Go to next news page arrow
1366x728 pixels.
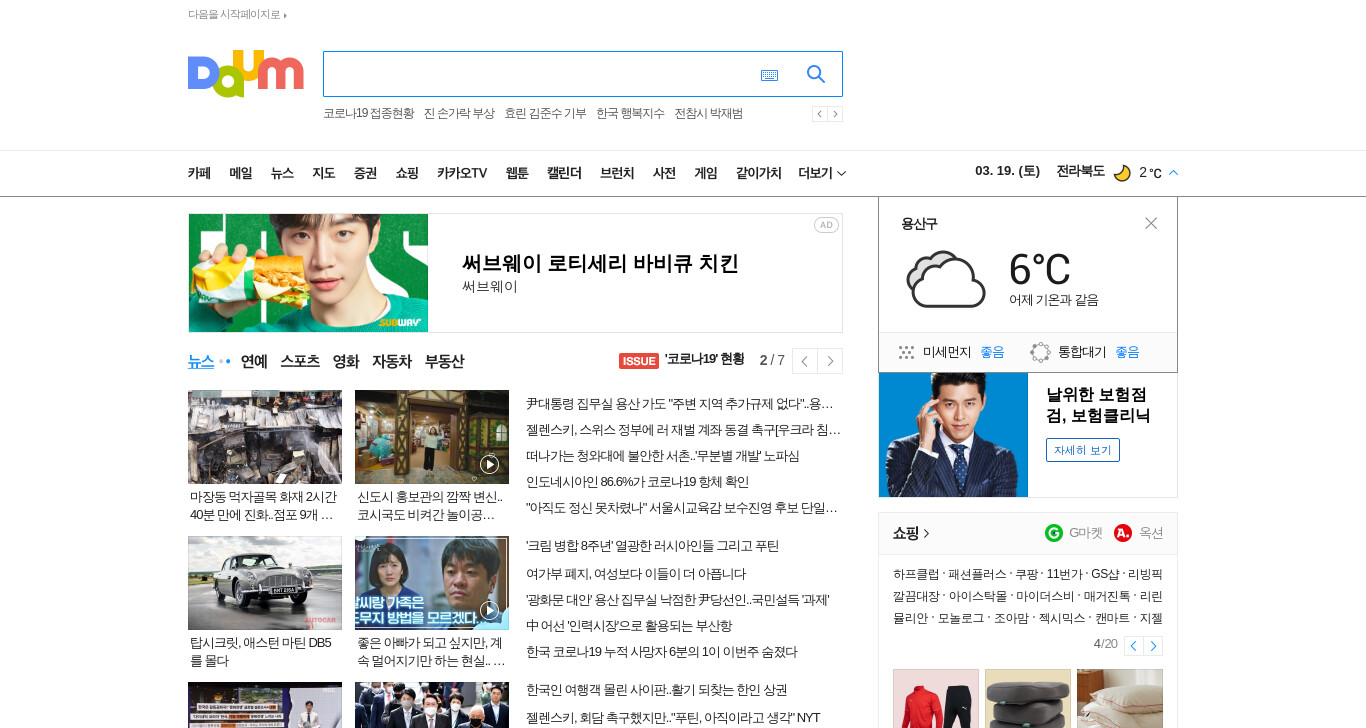coord(830,361)
